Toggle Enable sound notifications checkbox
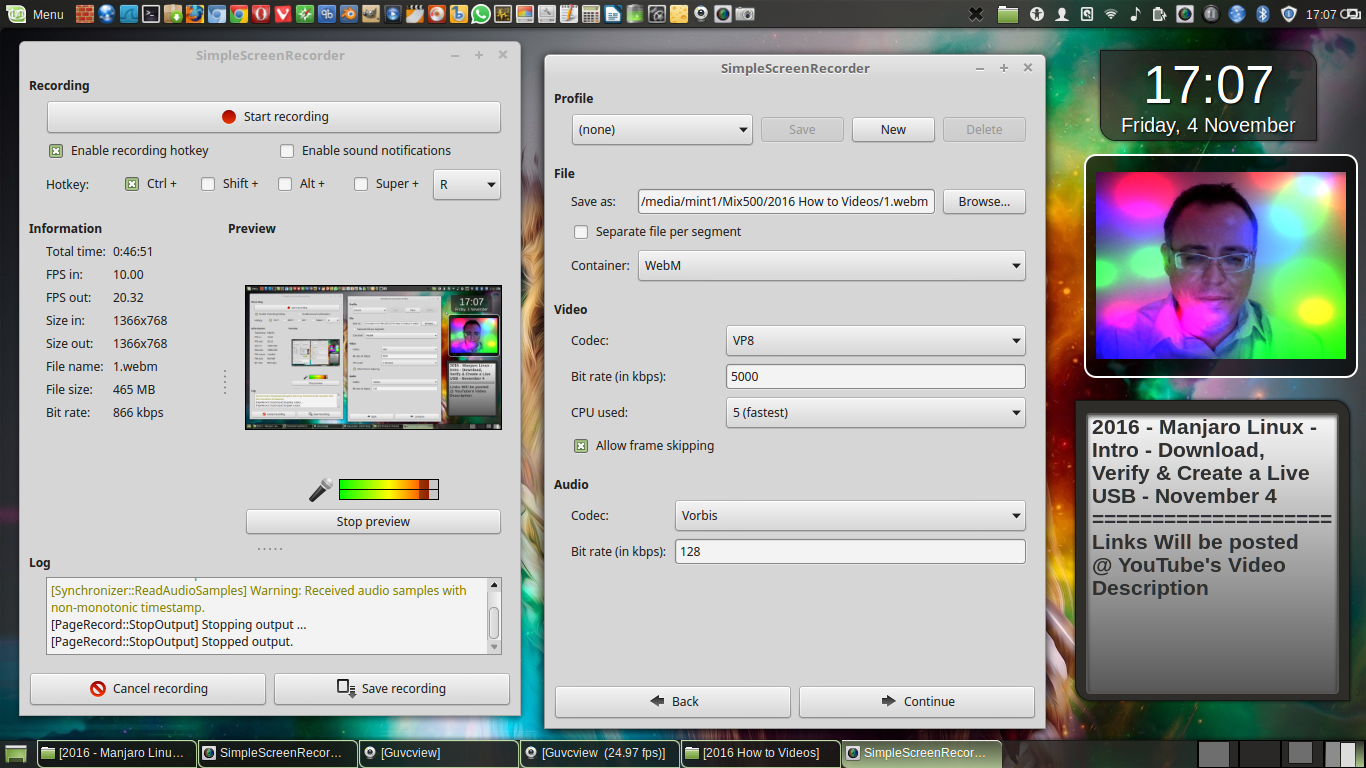 287,151
